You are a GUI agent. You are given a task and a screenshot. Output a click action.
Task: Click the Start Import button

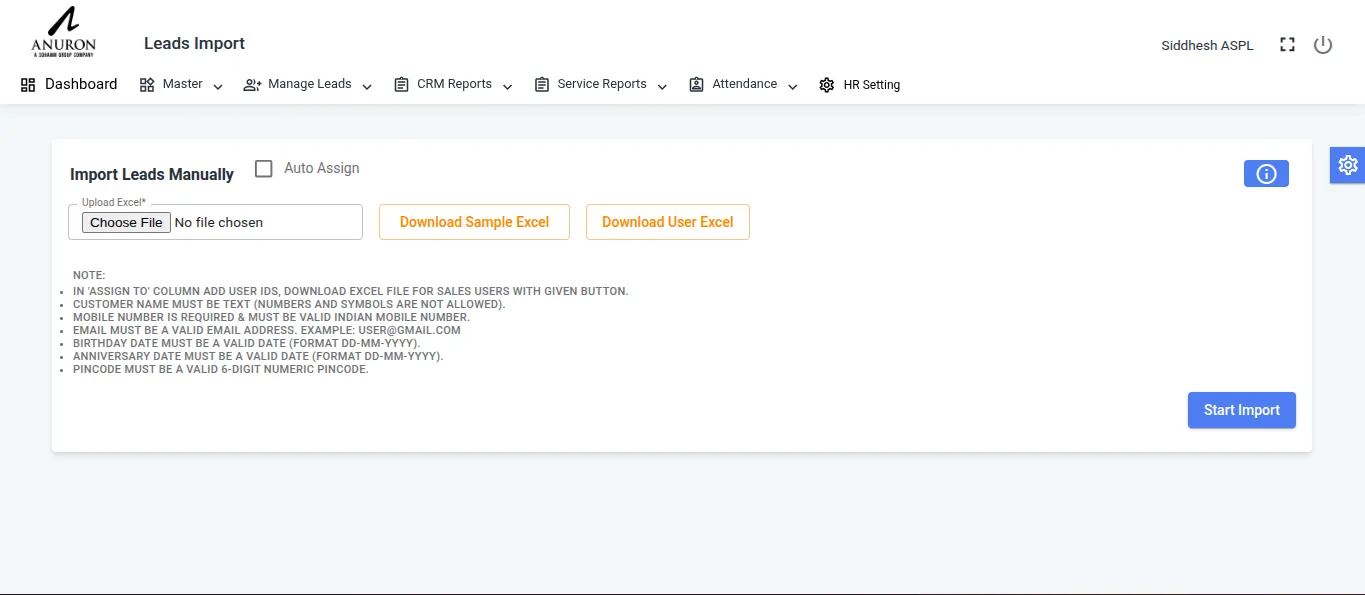tap(1241, 410)
